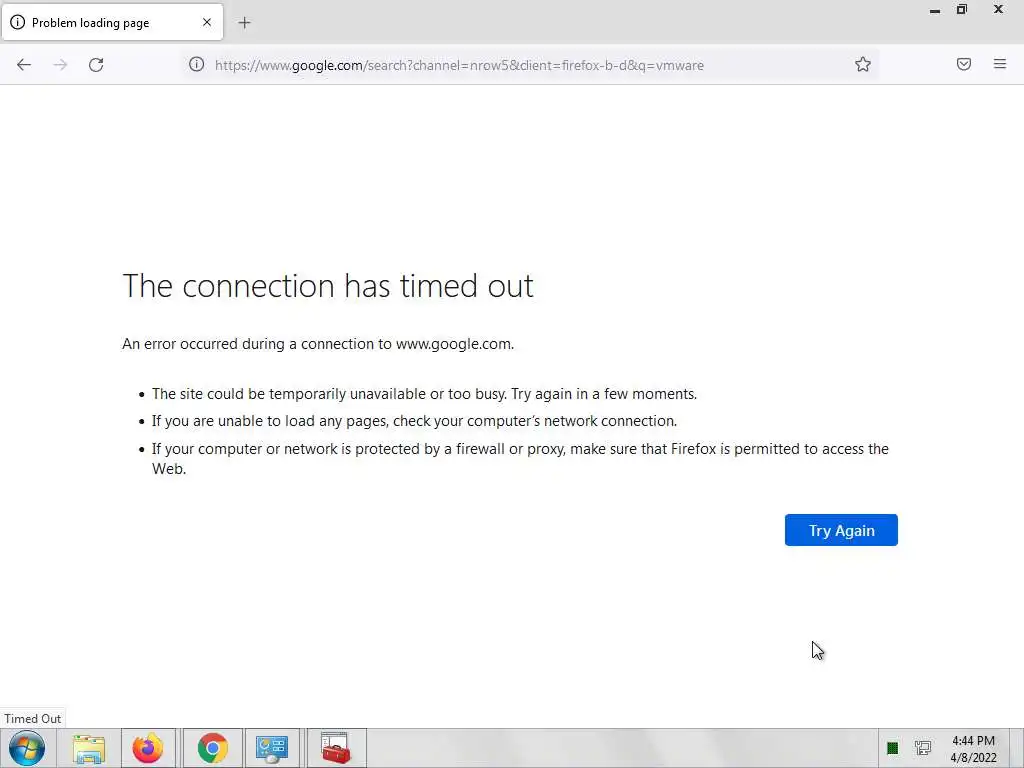The image size is (1024, 768).
Task: Restore down the Firefox window
Action: (x=962, y=9)
